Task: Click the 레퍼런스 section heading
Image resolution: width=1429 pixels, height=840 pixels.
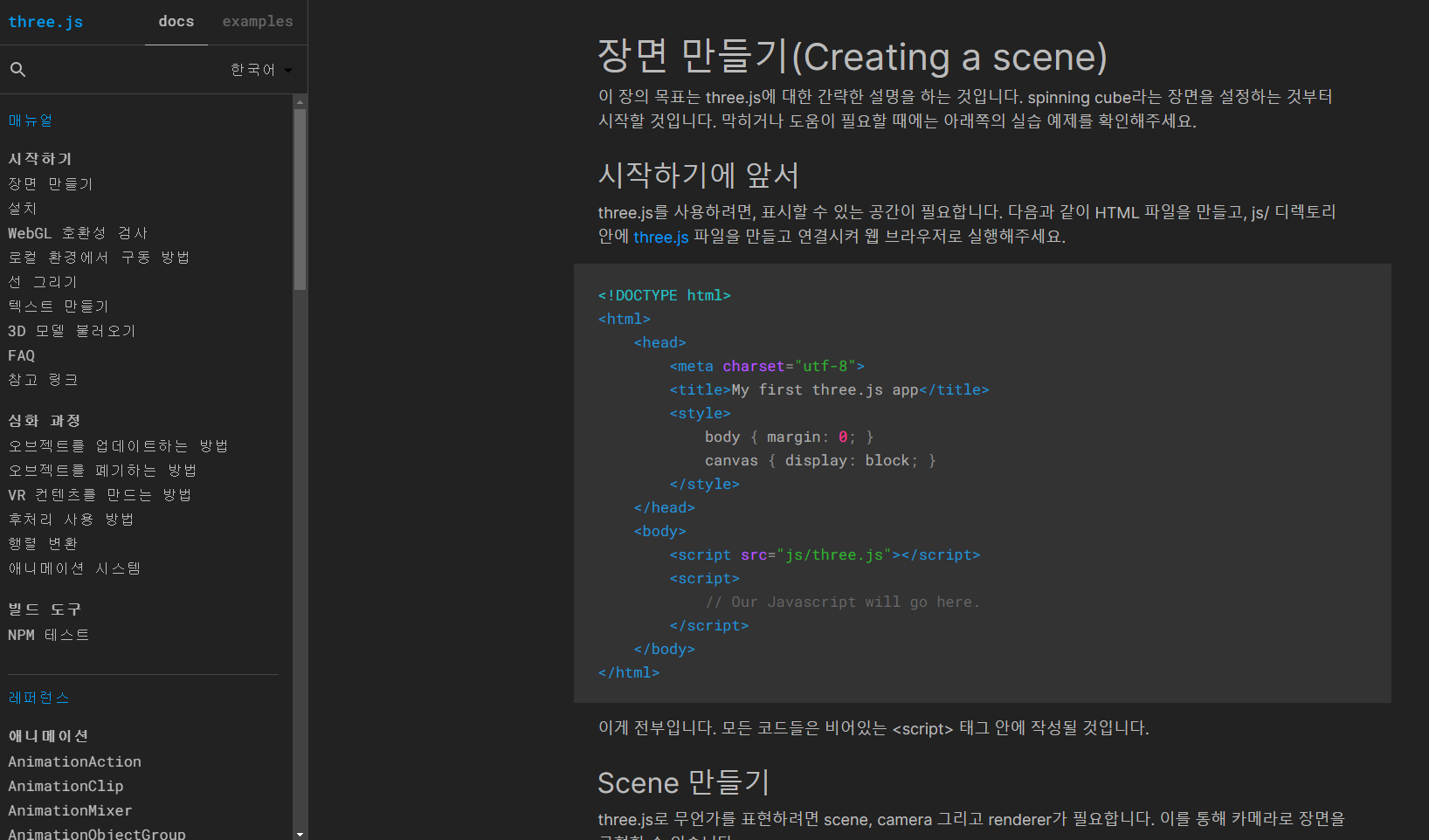Action: [38, 698]
